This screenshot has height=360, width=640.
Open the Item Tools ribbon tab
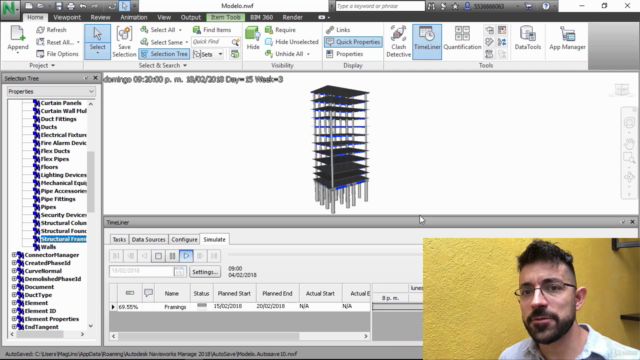[x=226, y=17]
